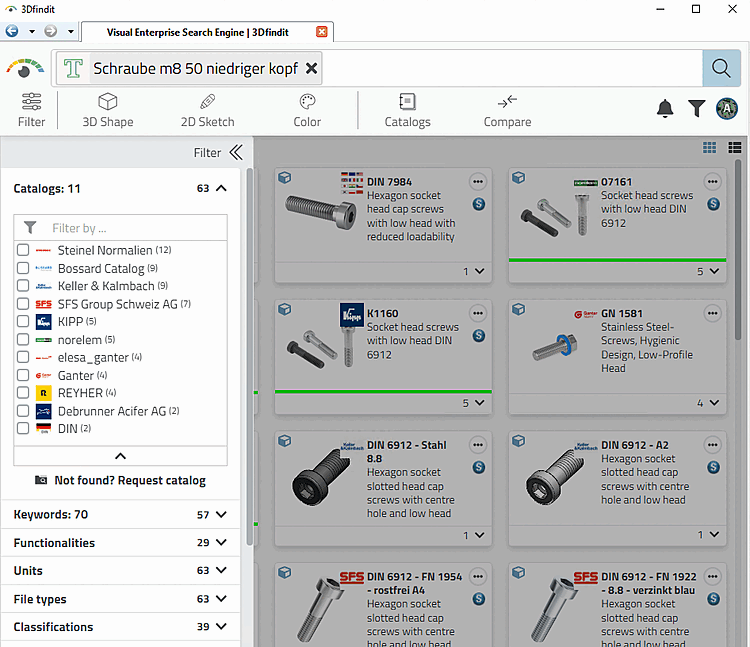Check the REYHER catalog checkbox

[23, 393]
